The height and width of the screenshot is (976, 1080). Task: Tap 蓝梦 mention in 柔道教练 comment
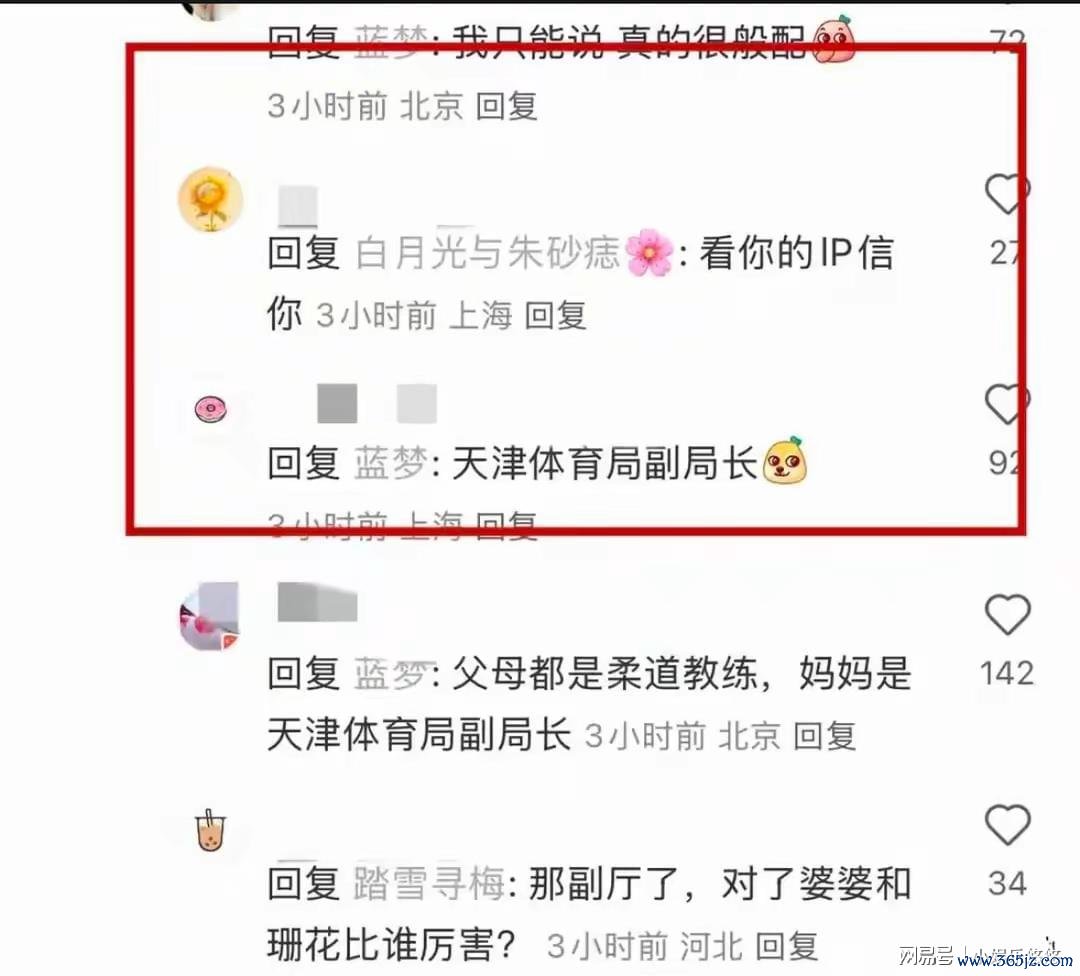[x=392, y=673]
